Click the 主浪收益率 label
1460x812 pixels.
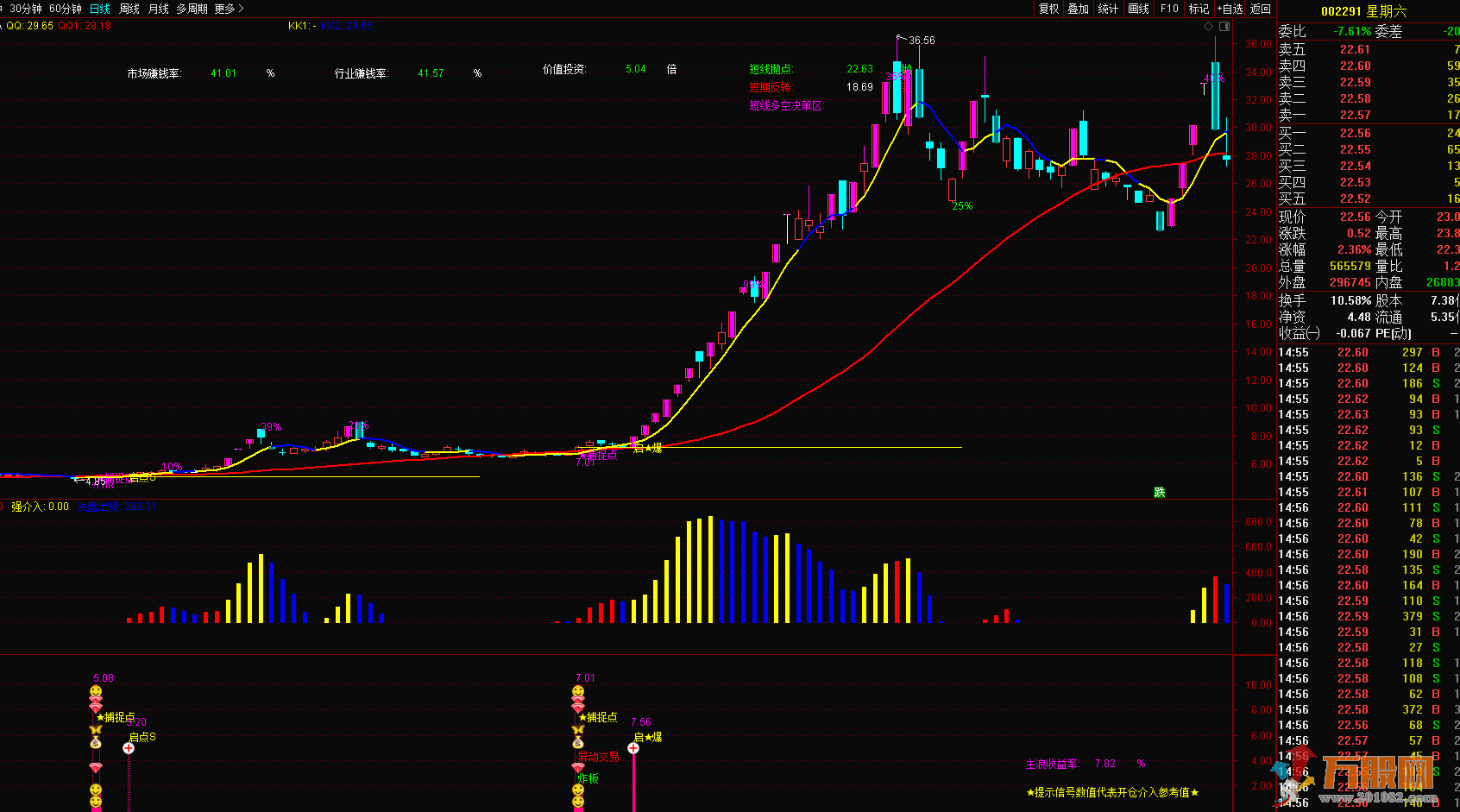tap(1053, 764)
